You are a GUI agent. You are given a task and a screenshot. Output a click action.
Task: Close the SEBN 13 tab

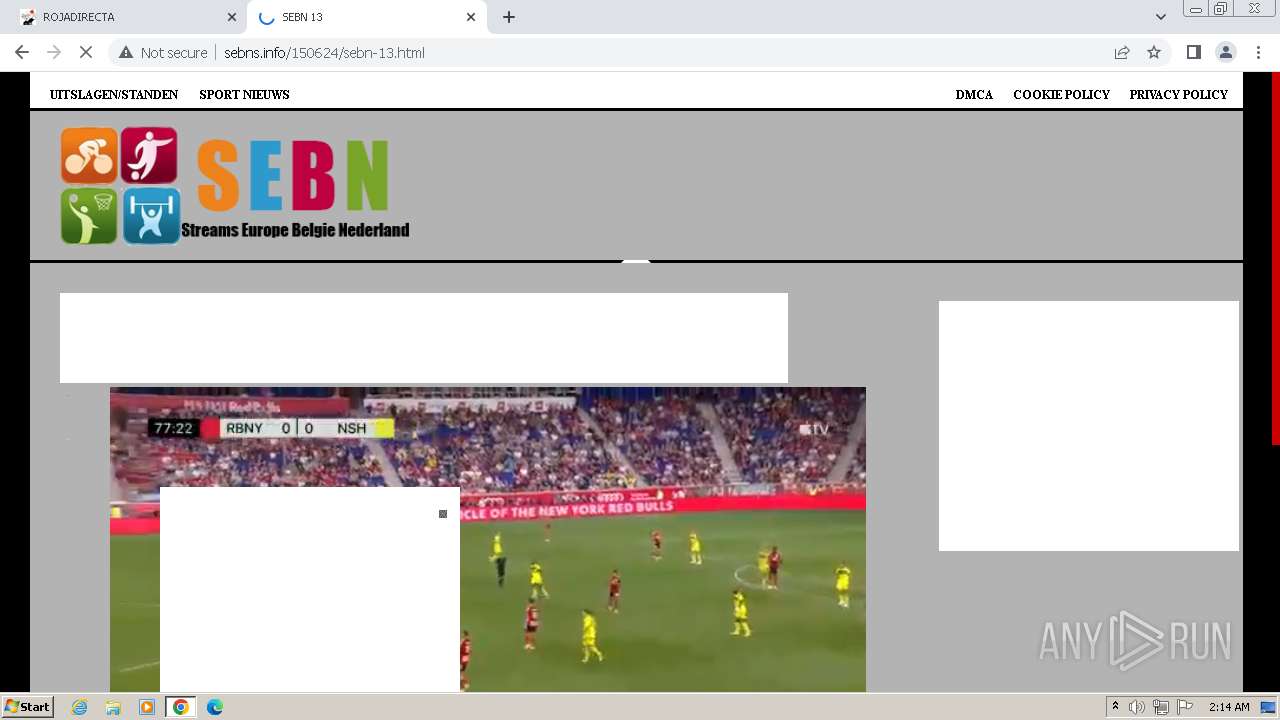[471, 17]
